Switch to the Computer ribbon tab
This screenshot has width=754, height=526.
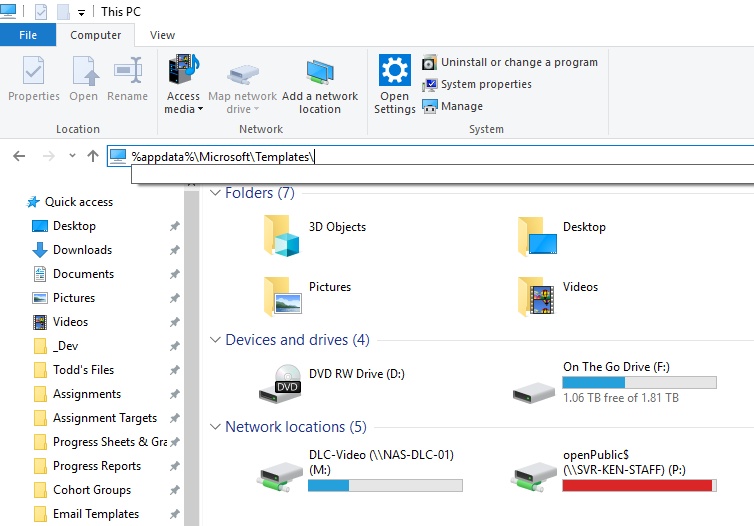[x=95, y=35]
